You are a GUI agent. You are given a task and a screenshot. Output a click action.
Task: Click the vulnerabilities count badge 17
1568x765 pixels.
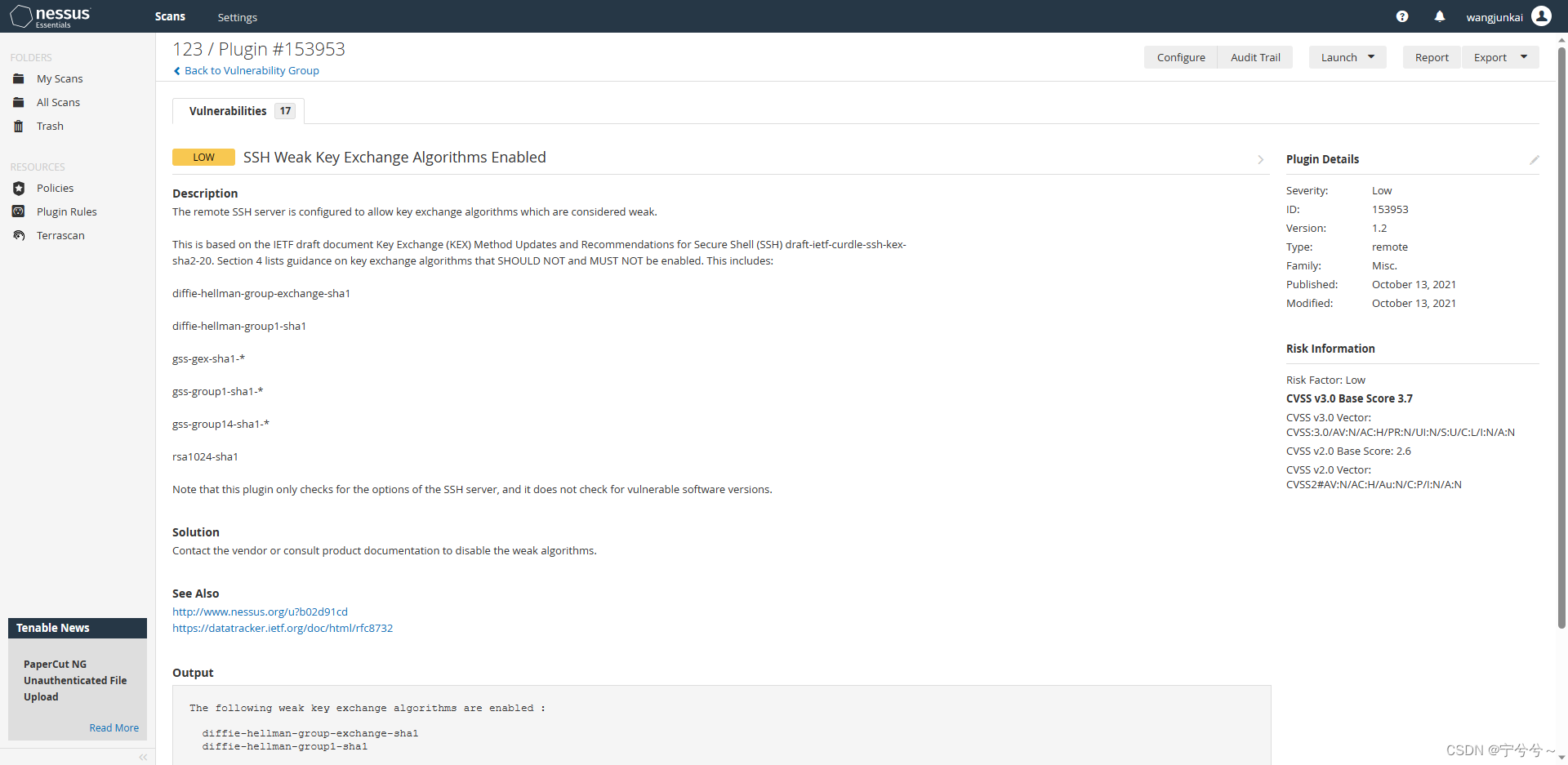click(x=285, y=111)
